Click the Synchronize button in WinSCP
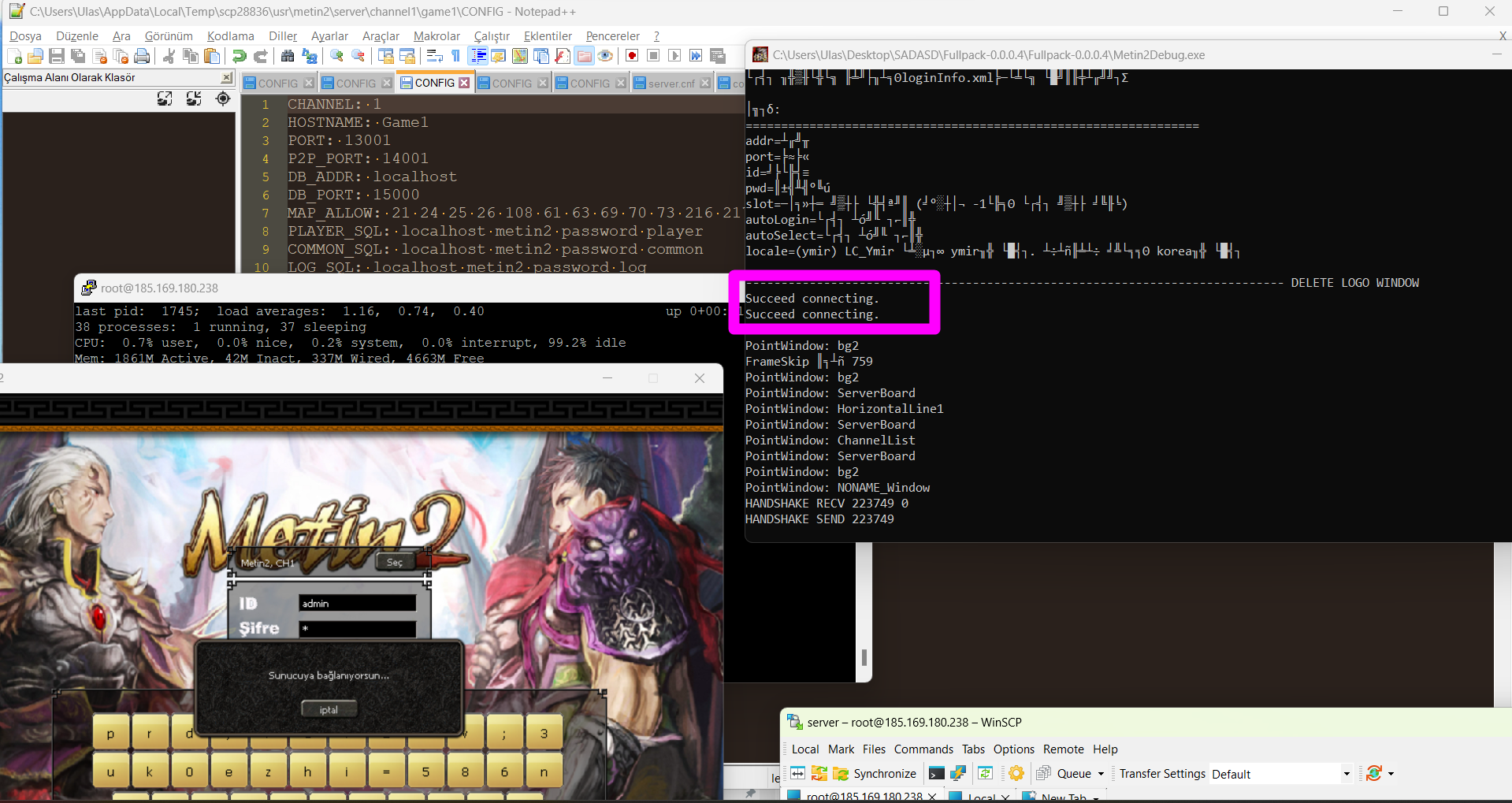 point(875,773)
